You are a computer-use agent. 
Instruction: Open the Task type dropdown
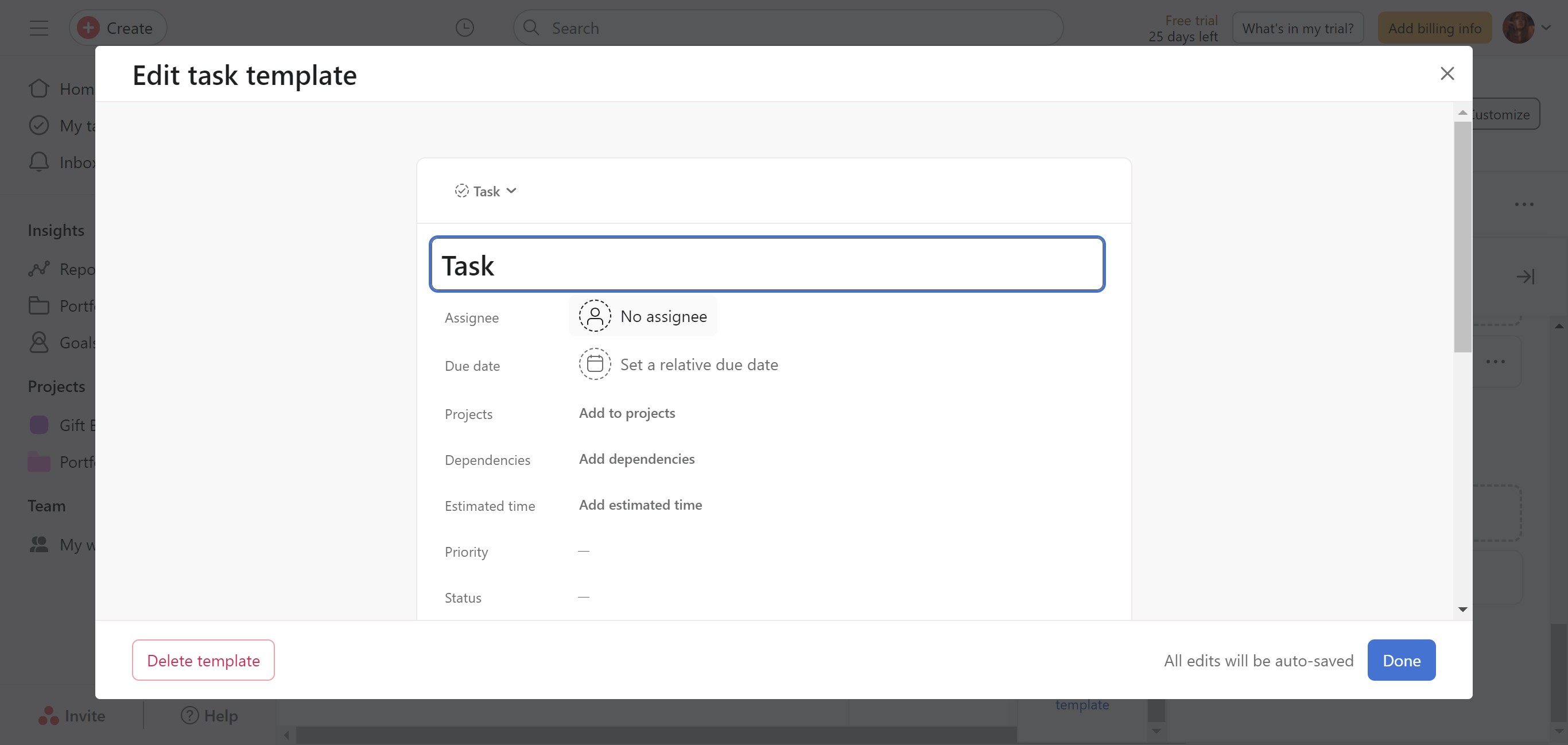[x=486, y=191]
